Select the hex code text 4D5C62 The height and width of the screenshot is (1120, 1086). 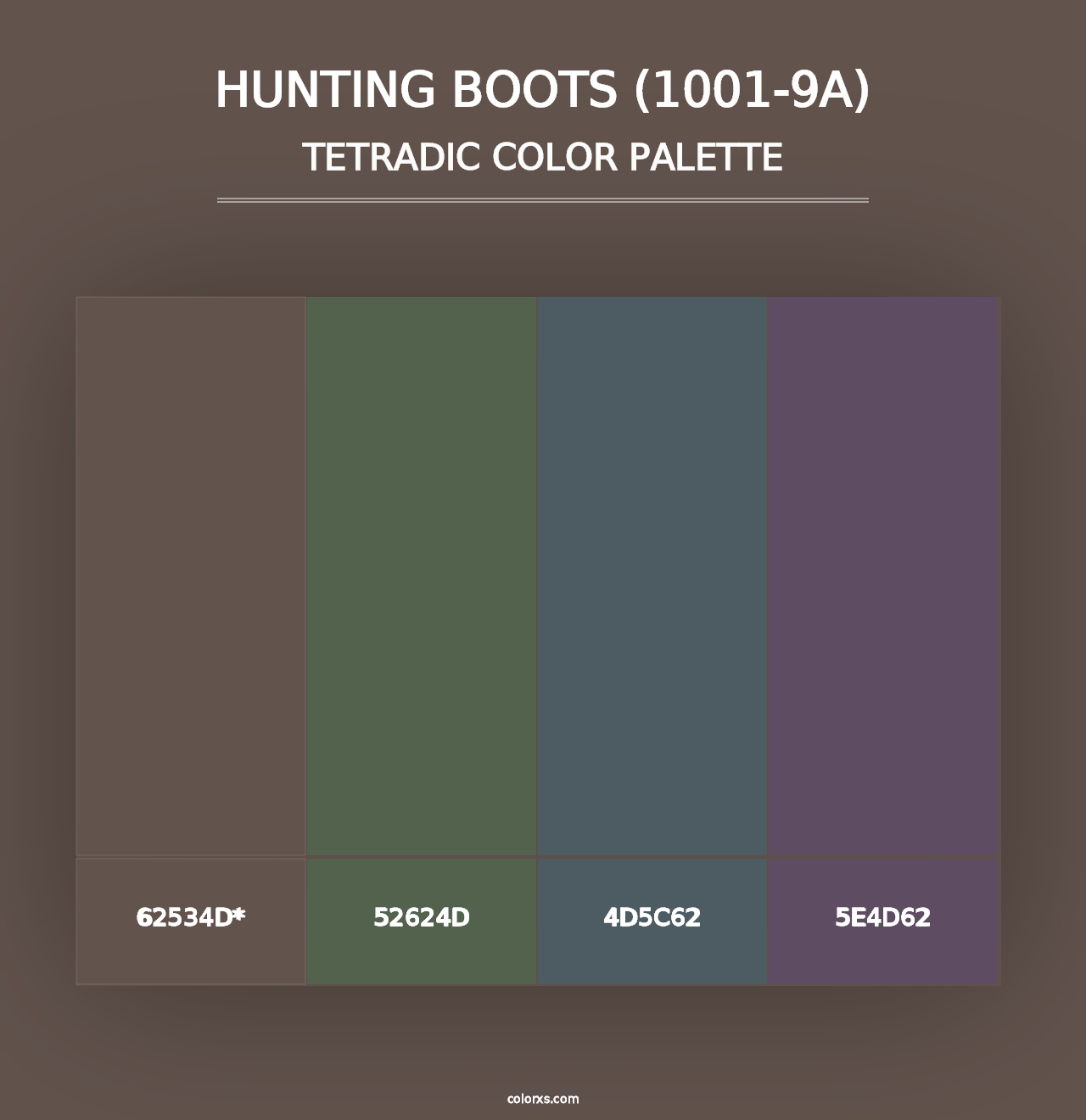pyautogui.click(x=652, y=917)
